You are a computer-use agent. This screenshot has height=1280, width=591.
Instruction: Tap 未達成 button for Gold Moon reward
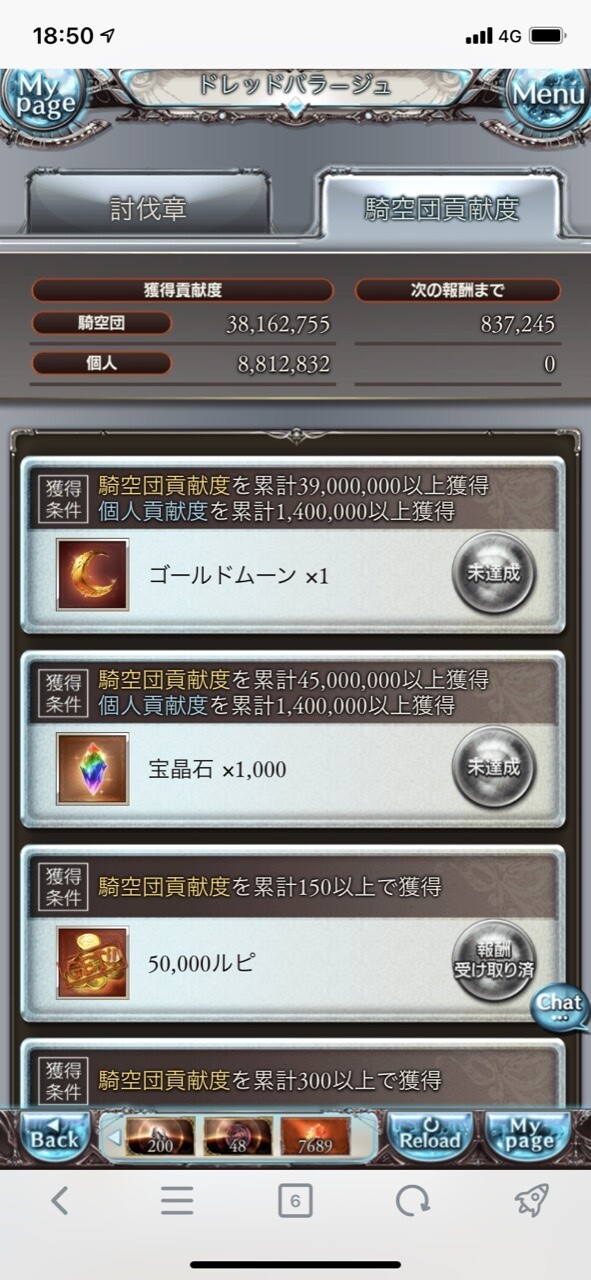(x=493, y=573)
